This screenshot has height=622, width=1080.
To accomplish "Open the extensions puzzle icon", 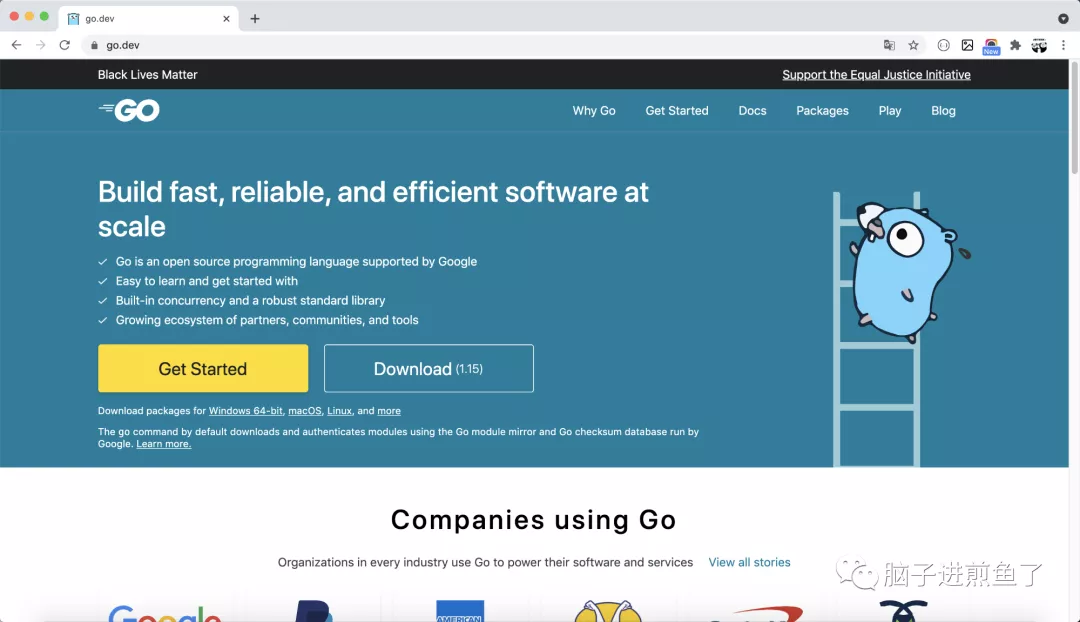I will tap(1015, 45).
